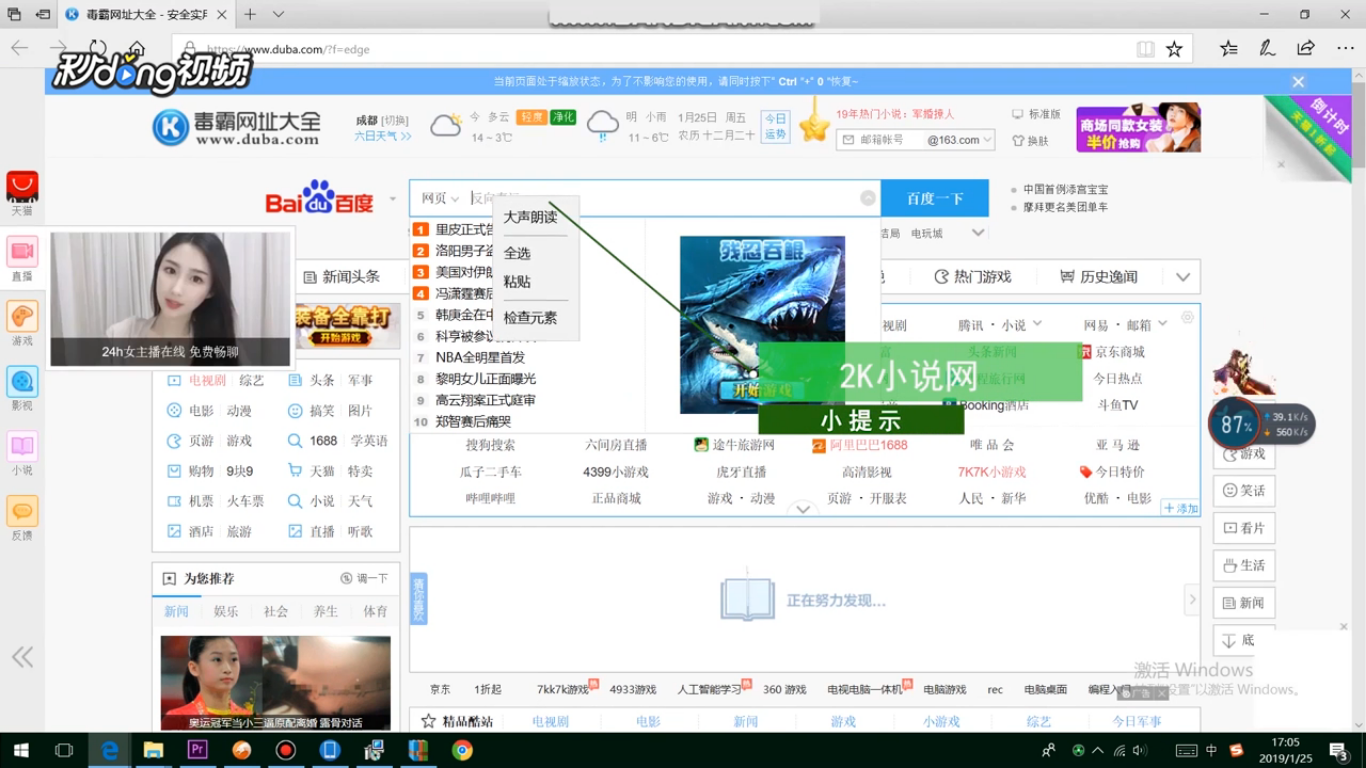Viewport: 1366px width, 768px height.
Task: Go back with the Edge back arrow
Action: point(19,48)
